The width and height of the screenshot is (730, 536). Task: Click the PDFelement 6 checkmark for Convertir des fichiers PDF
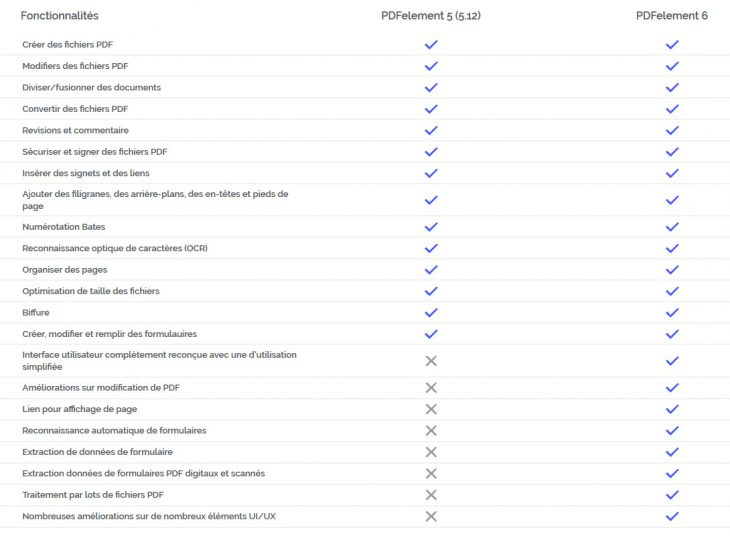[x=672, y=109]
